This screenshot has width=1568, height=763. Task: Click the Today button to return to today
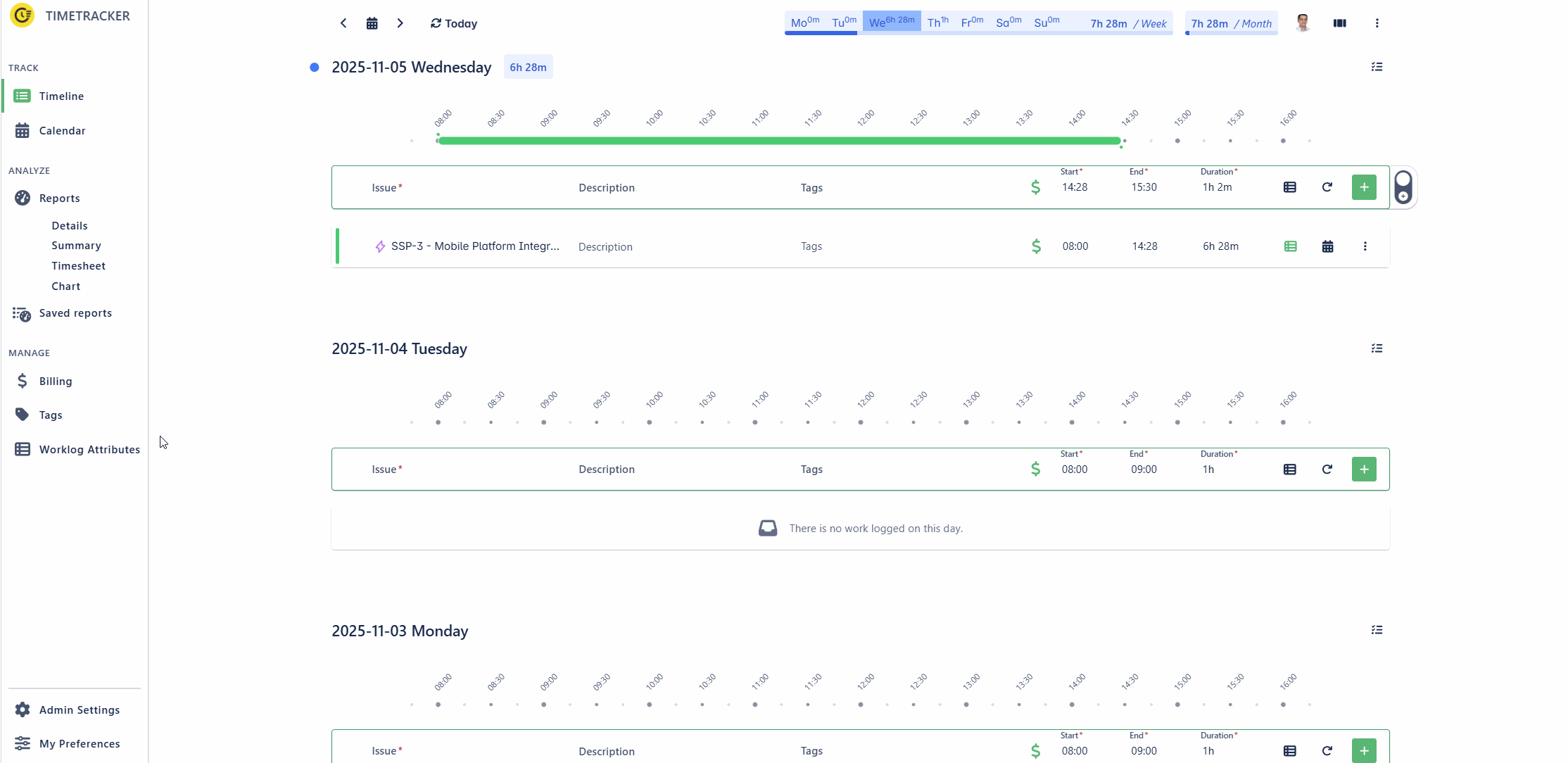click(453, 23)
